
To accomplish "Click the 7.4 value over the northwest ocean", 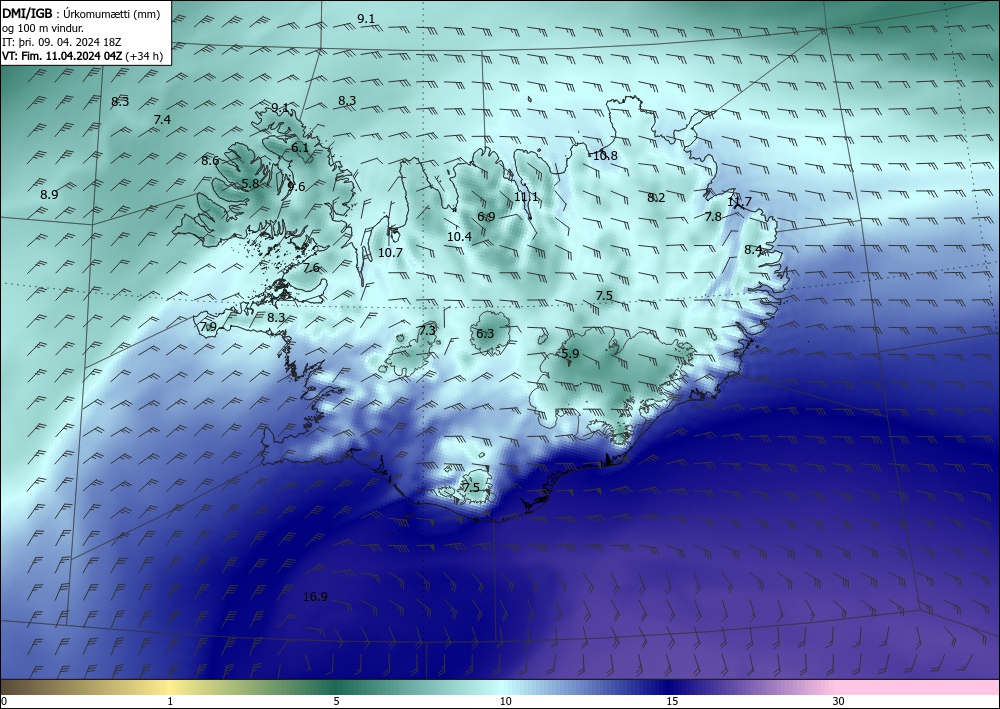I will pyautogui.click(x=162, y=119).
